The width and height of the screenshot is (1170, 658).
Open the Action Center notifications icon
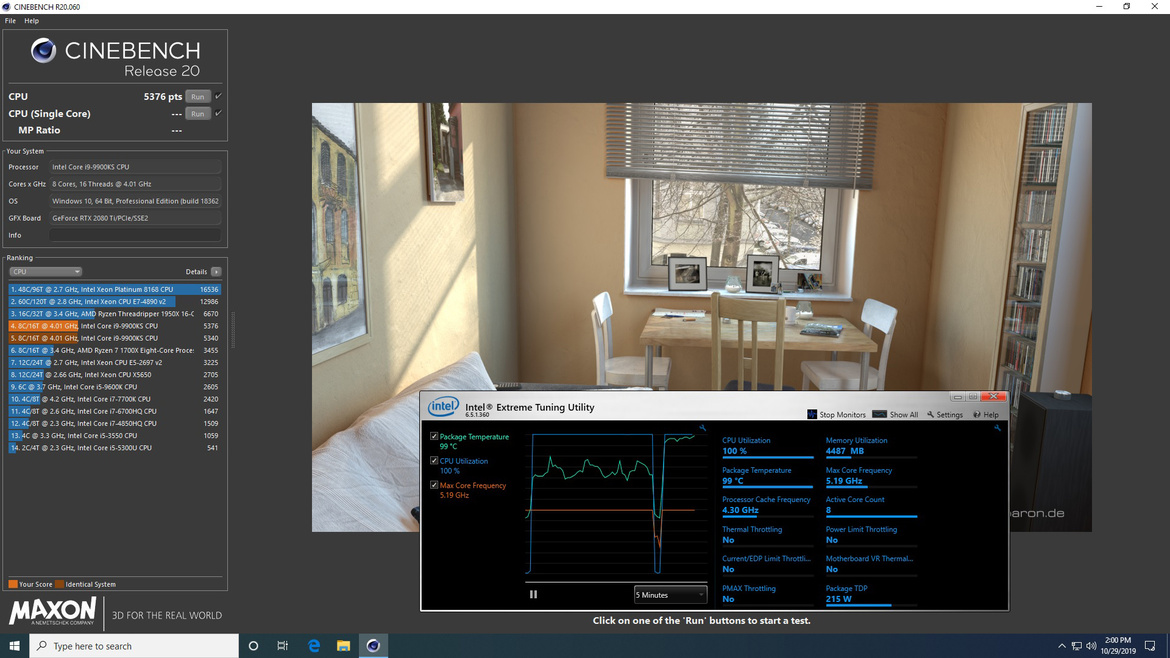(1151, 646)
